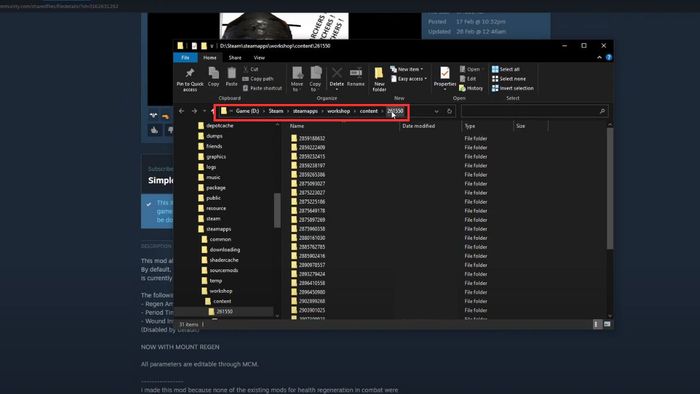The height and width of the screenshot is (394, 700).
Task: Click the Steam breadcrumb segment
Action: tap(276, 111)
